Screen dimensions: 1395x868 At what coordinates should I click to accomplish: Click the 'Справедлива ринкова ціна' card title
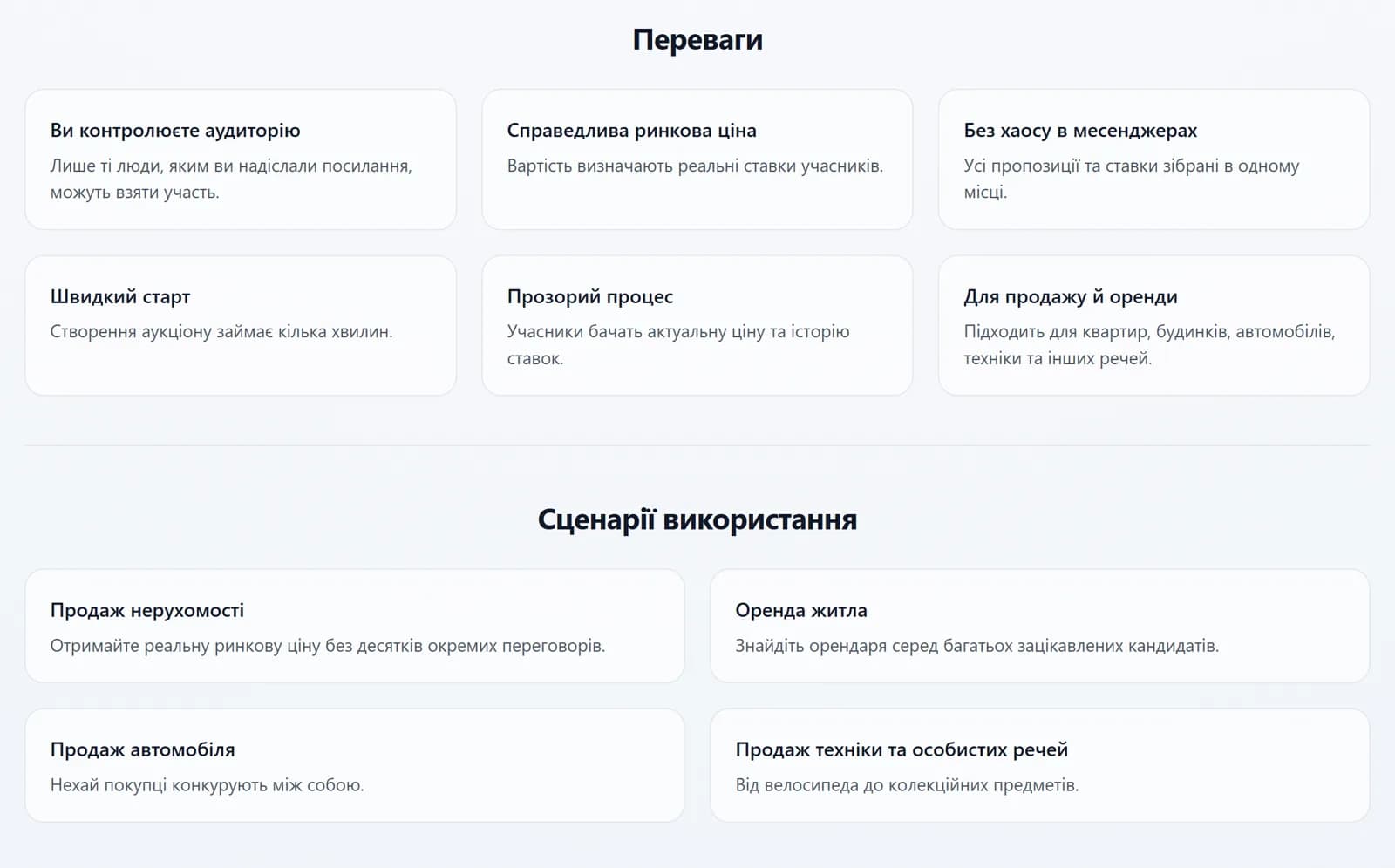pos(631,131)
